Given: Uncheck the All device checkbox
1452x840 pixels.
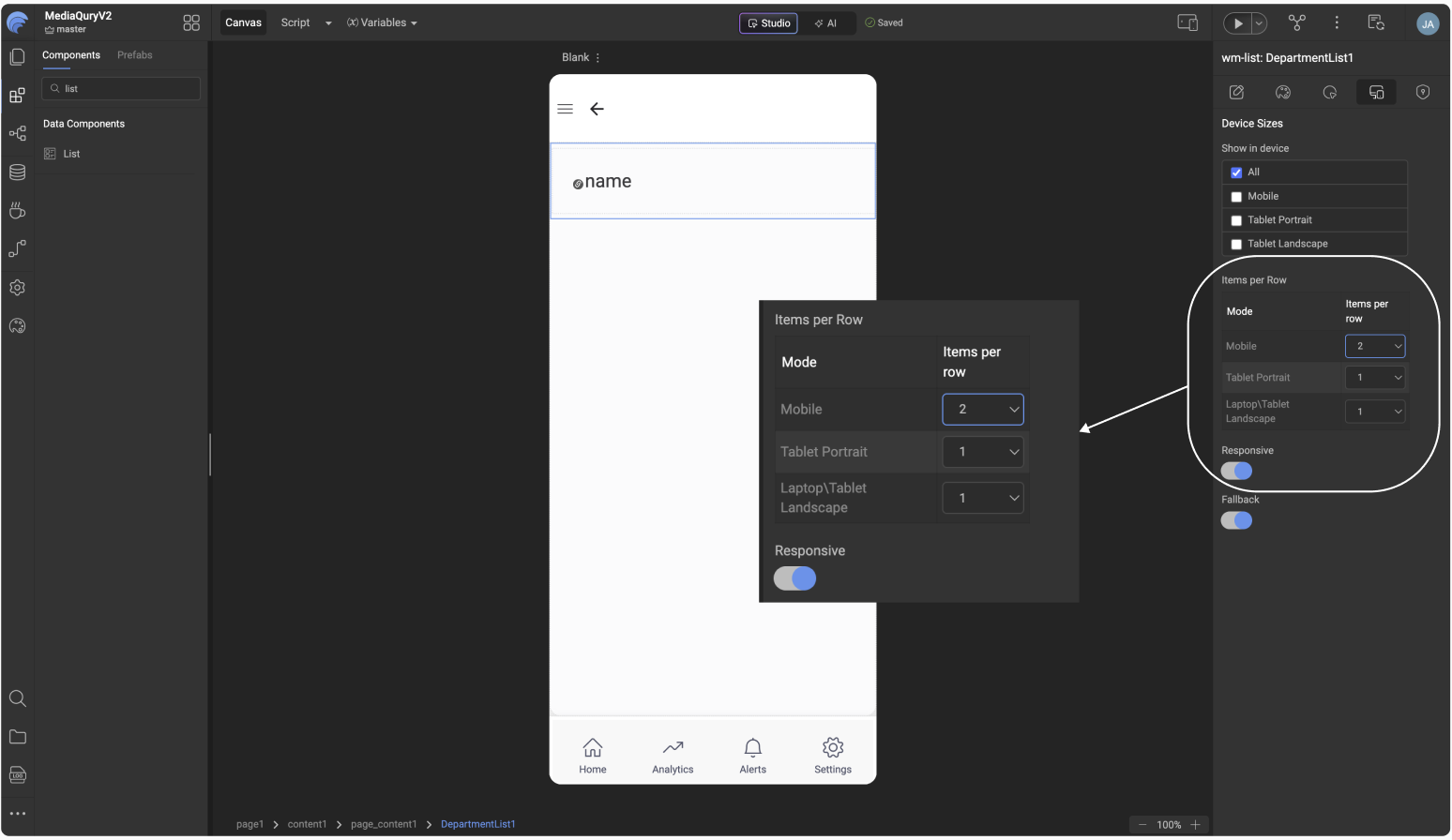Looking at the screenshot, I should tap(1236, 172).
